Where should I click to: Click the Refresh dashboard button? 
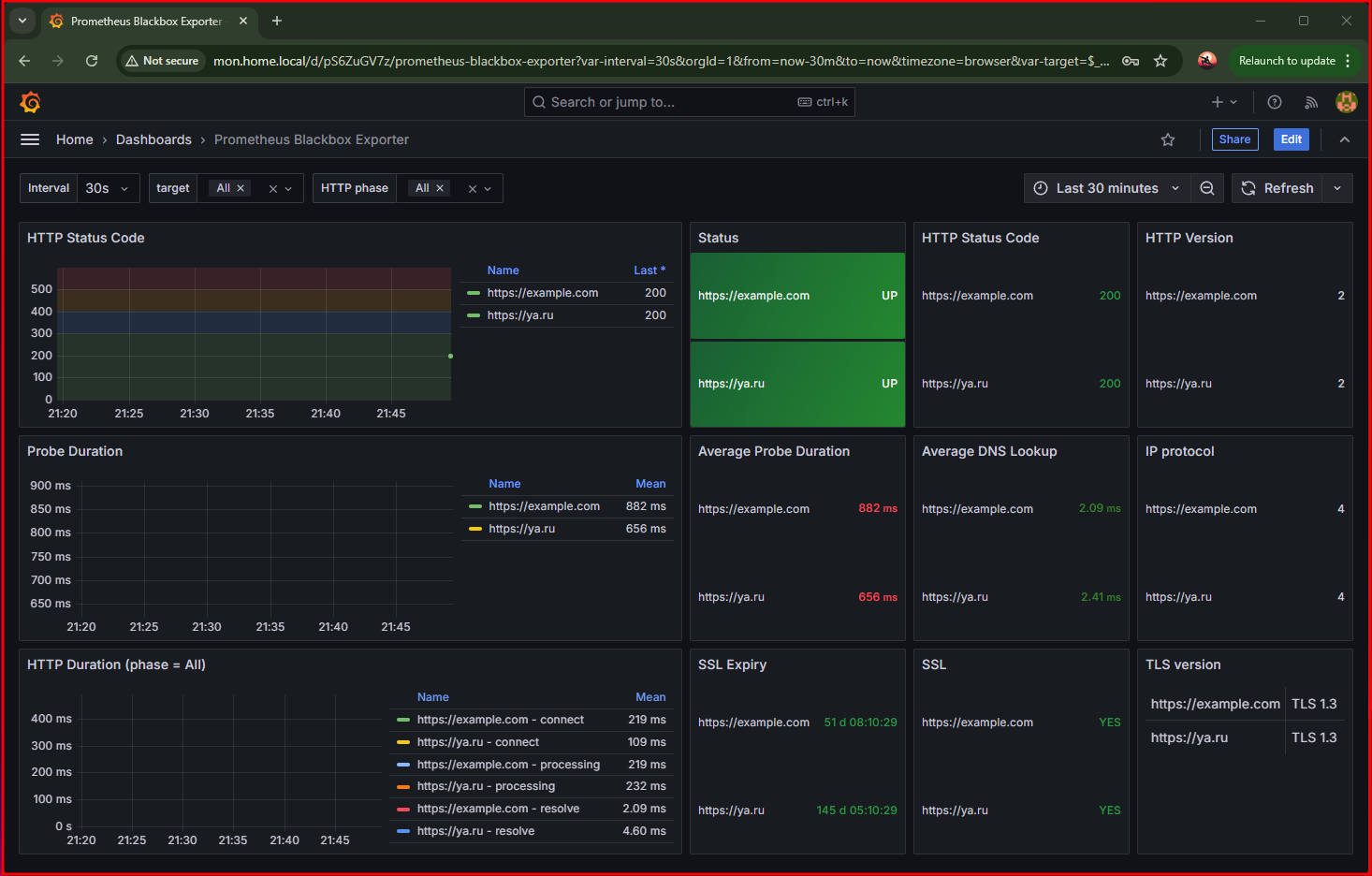(x=1277, y=188)
